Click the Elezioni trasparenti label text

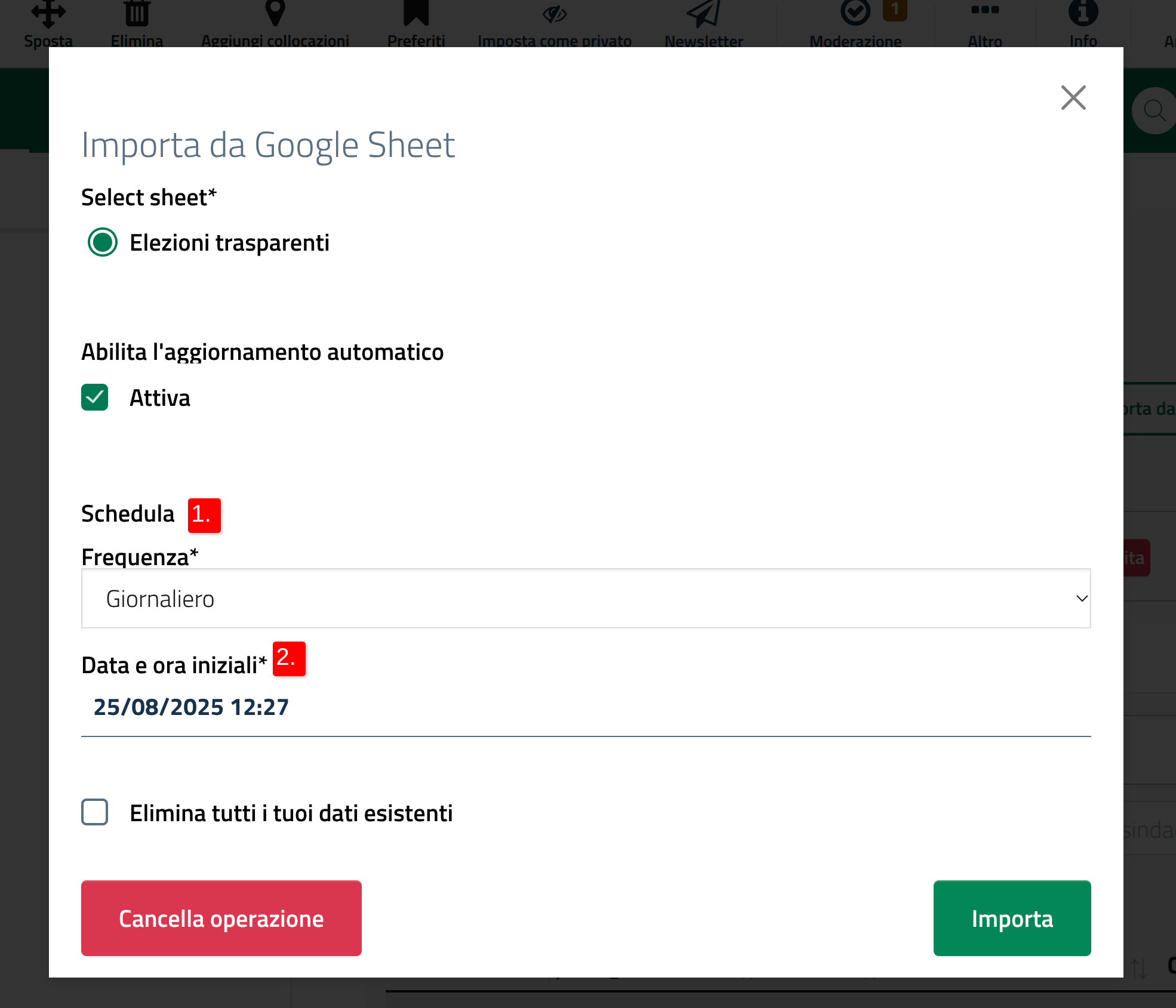(x=230, y=243)
